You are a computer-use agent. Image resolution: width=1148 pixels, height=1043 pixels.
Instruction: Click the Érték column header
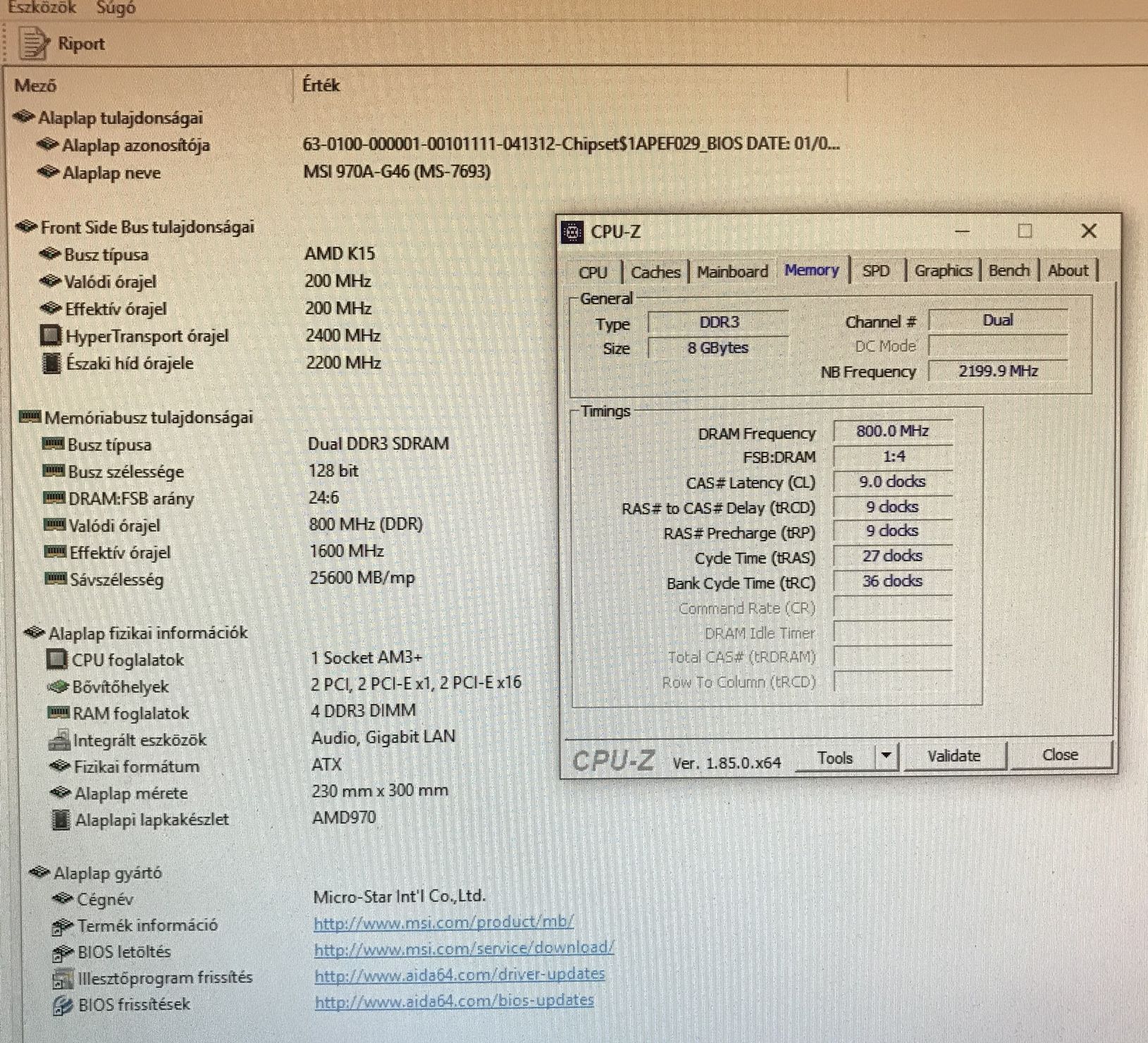[321, 85]
